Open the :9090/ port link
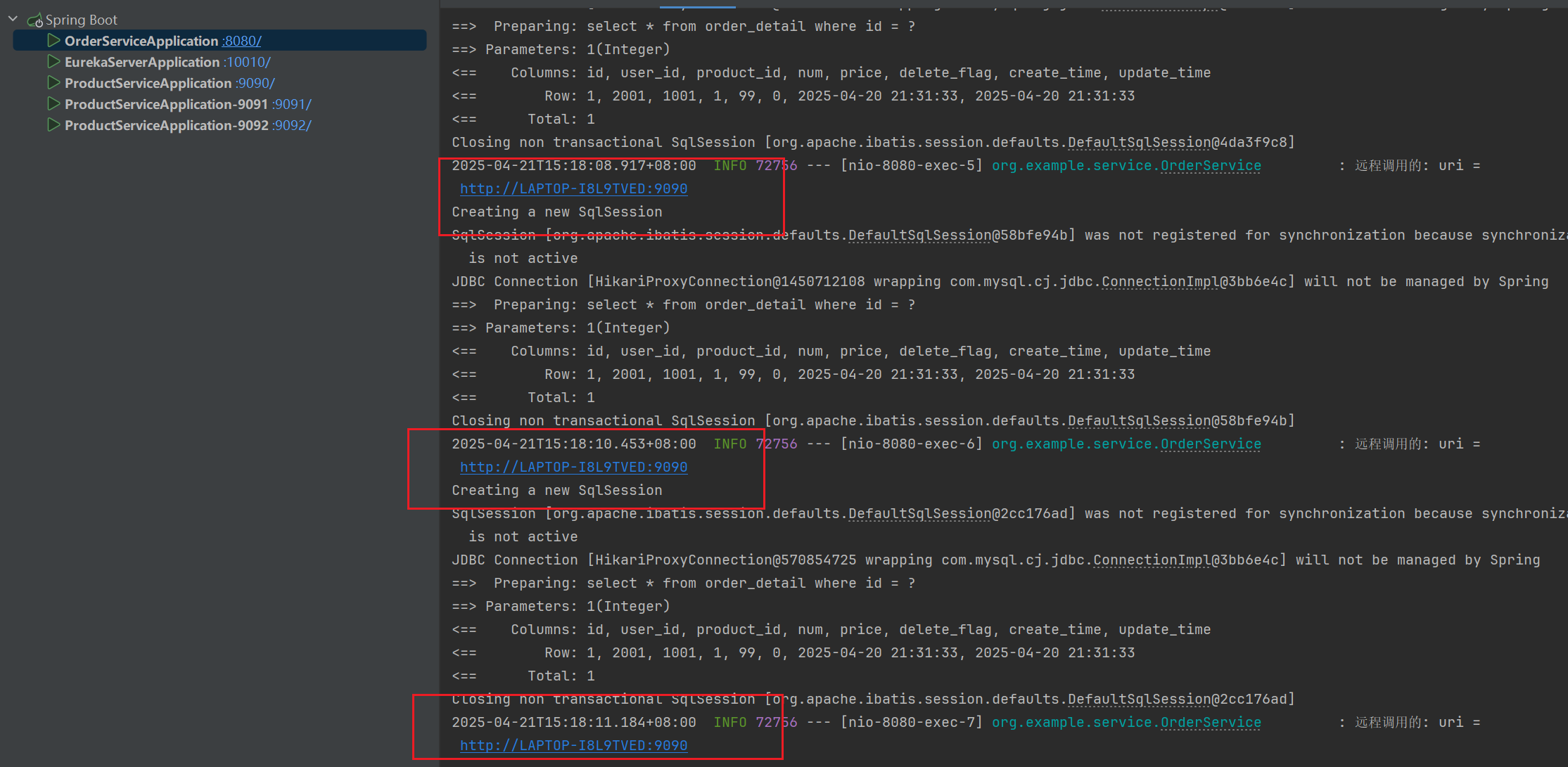The image size is (1568, 767). 255,83
